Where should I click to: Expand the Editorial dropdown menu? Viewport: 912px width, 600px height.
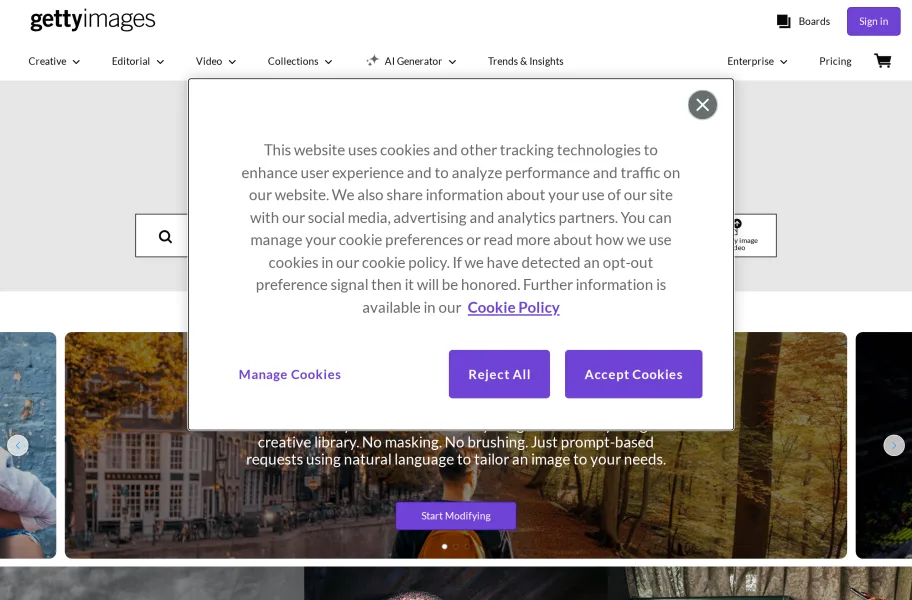138,61
